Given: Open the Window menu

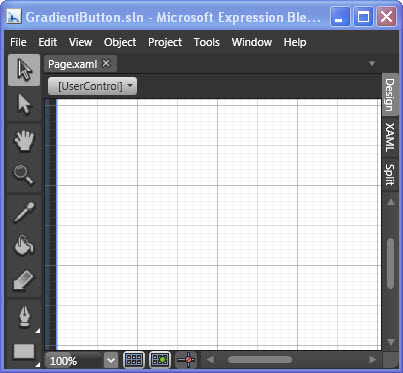Looking at the screenshot, I should point(252,42).
